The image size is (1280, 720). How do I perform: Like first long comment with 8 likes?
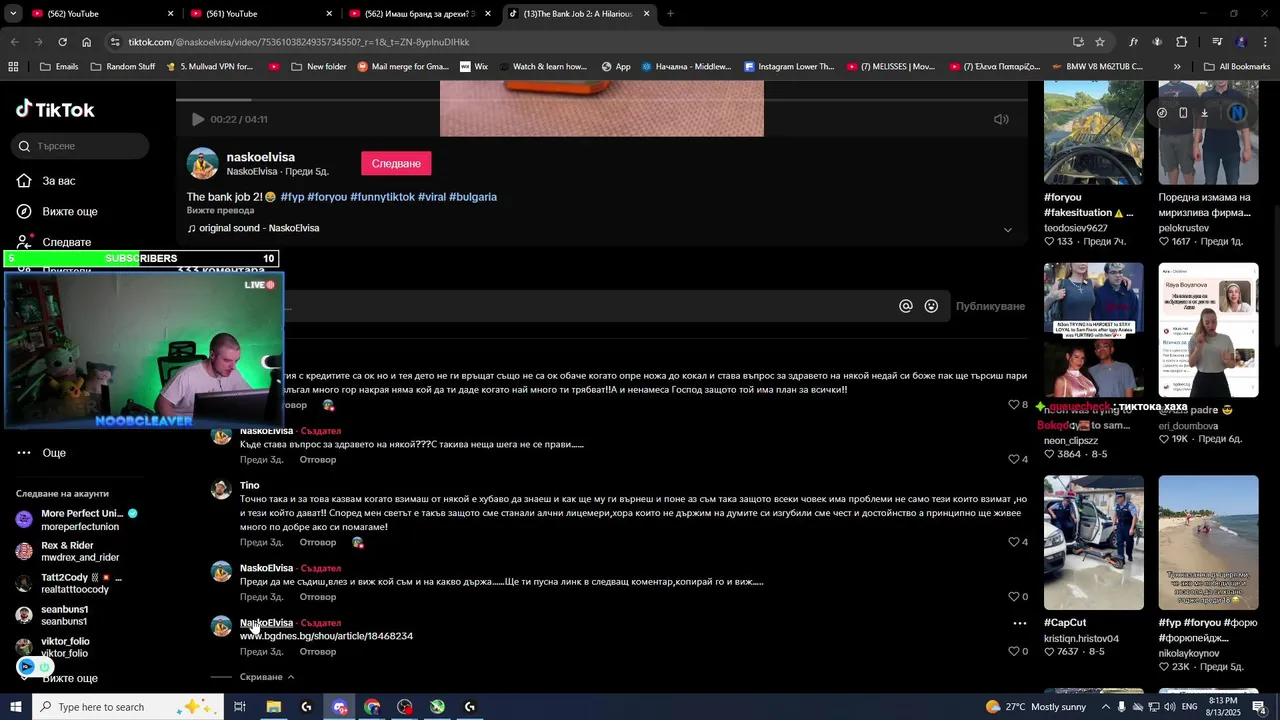[x=1014, y=405]
